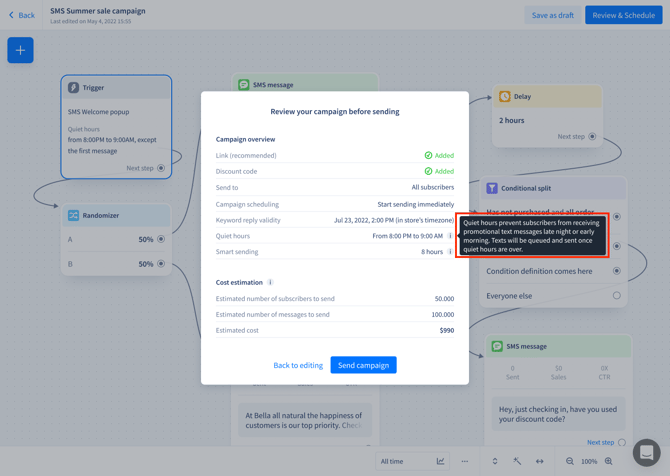This screenshot has height=476, width=670.
Task: Click the zoom out magnifier icon
Action: point(570,461)
